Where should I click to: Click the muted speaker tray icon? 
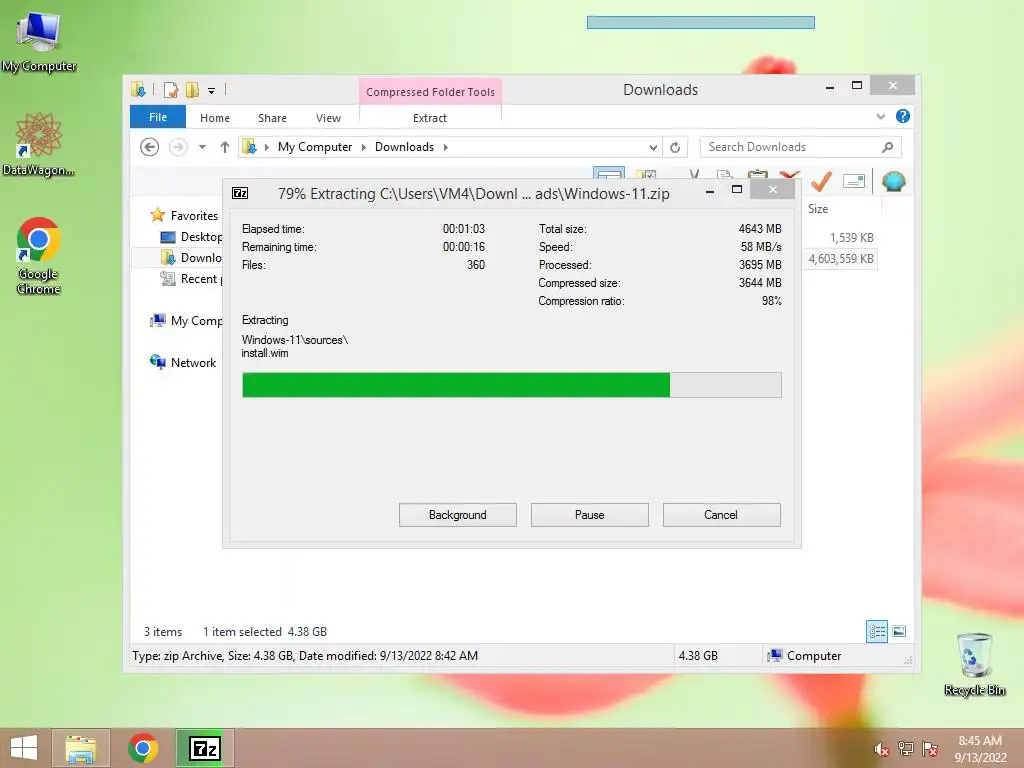tap(881, 749)
